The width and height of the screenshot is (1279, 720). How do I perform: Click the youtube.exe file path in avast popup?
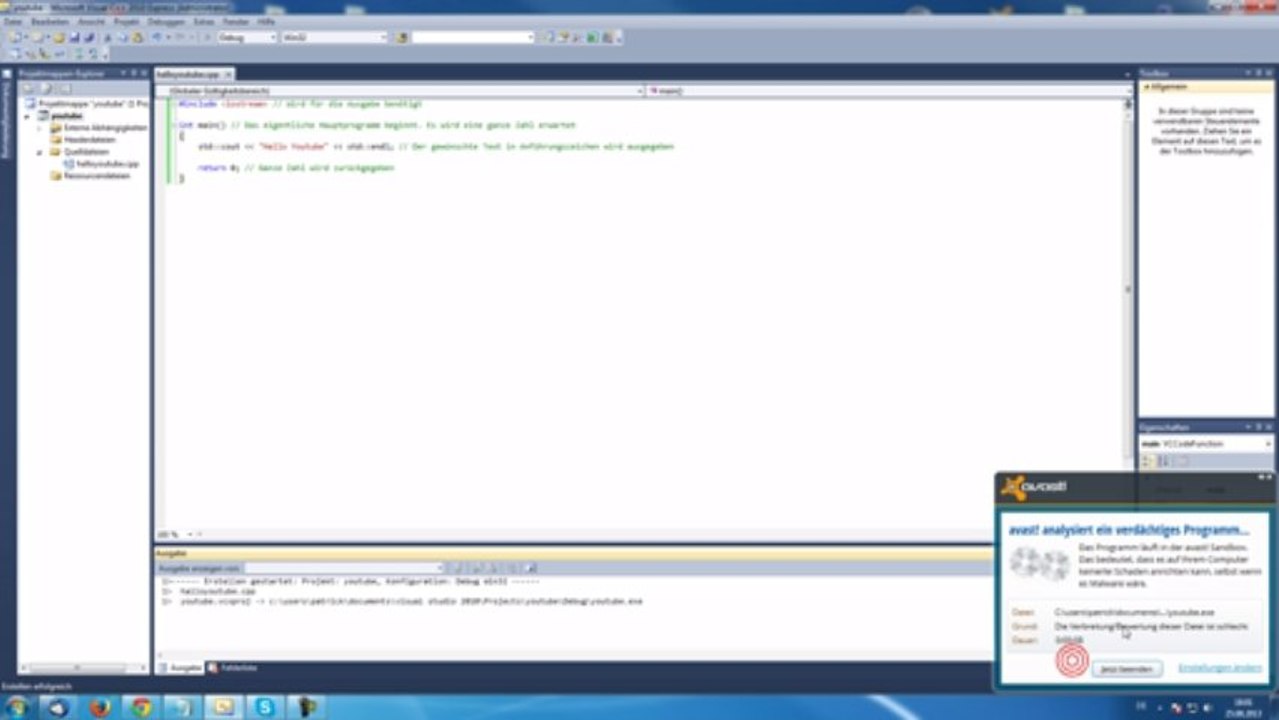coord(1134,611)
